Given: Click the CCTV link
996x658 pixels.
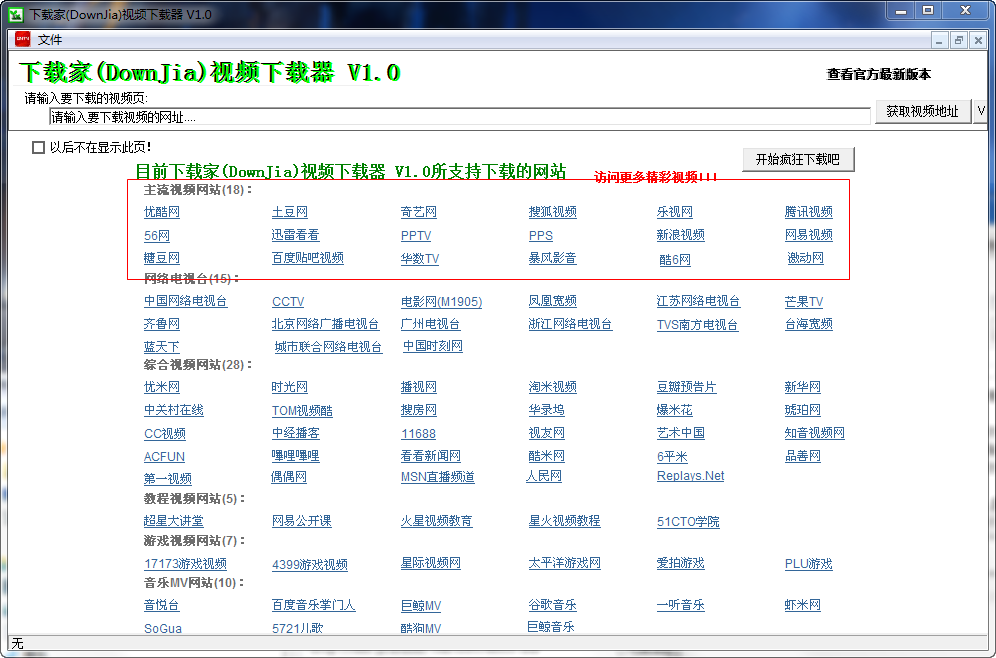Looking at the screenshot, I should coord(288,301).
